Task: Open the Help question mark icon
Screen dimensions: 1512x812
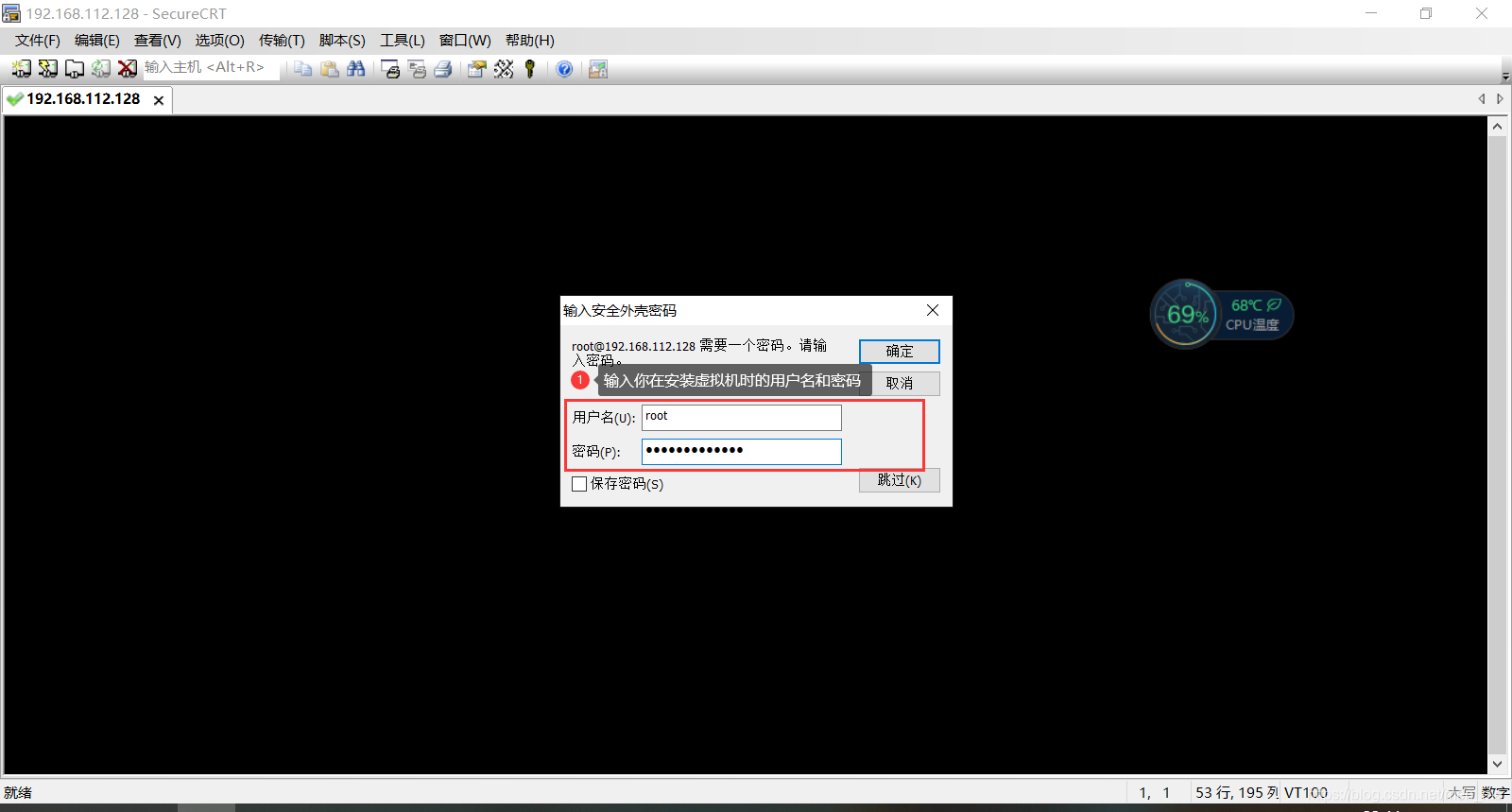Action: [x=564, y=69]
